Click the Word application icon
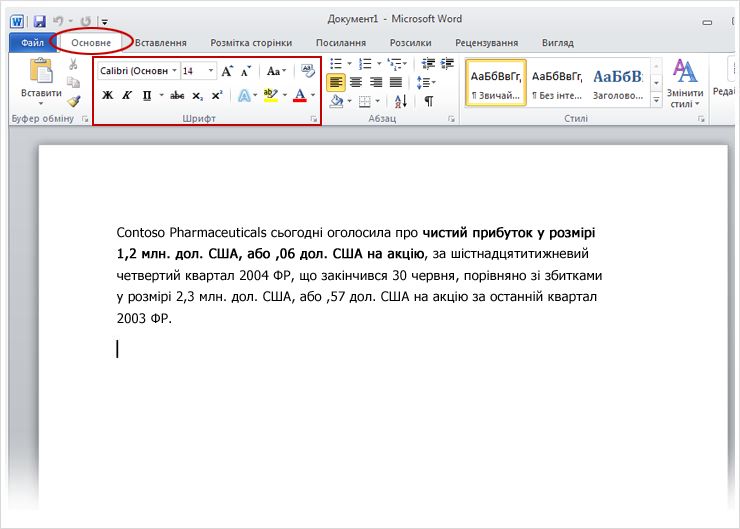The height and width of the screenshot is (529, 740). [x=17, y=21]
